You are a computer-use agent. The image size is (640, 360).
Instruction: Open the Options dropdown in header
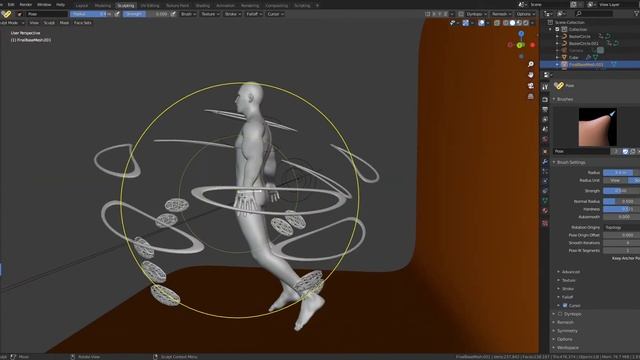pyautogui.click(x=525, y=14)
